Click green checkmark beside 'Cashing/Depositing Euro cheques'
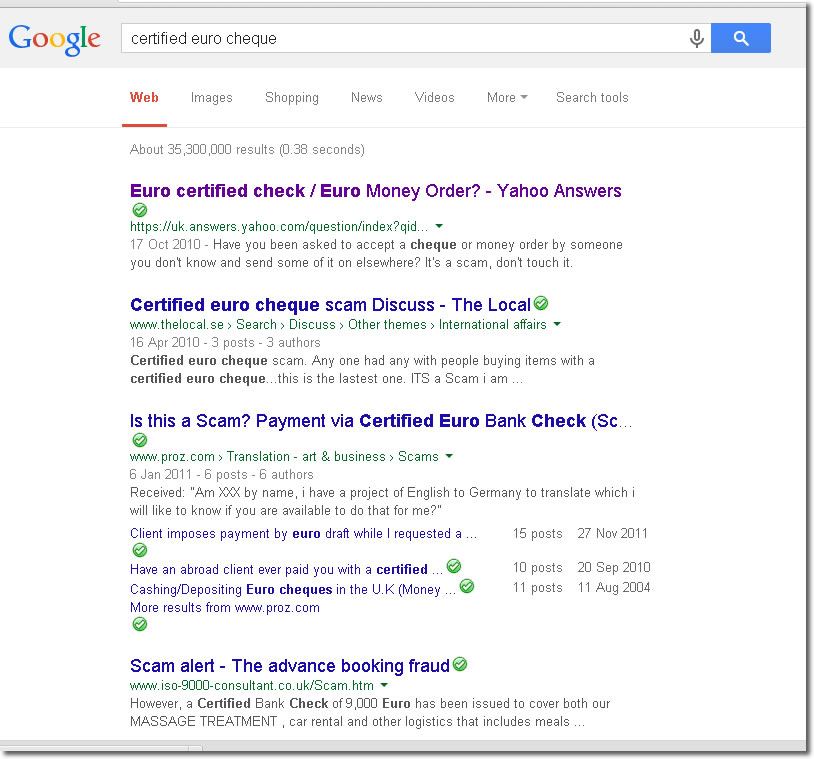 click(466, 587)
